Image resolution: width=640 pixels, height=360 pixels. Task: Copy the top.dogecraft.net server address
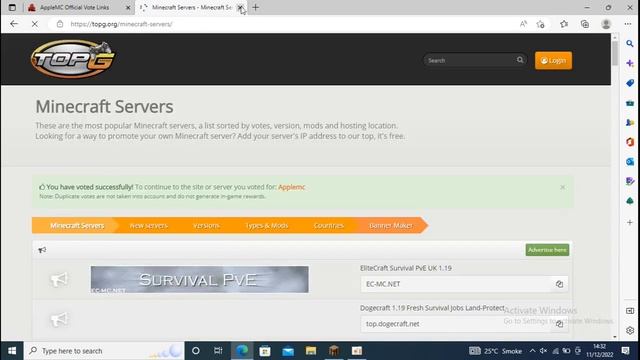559,324
